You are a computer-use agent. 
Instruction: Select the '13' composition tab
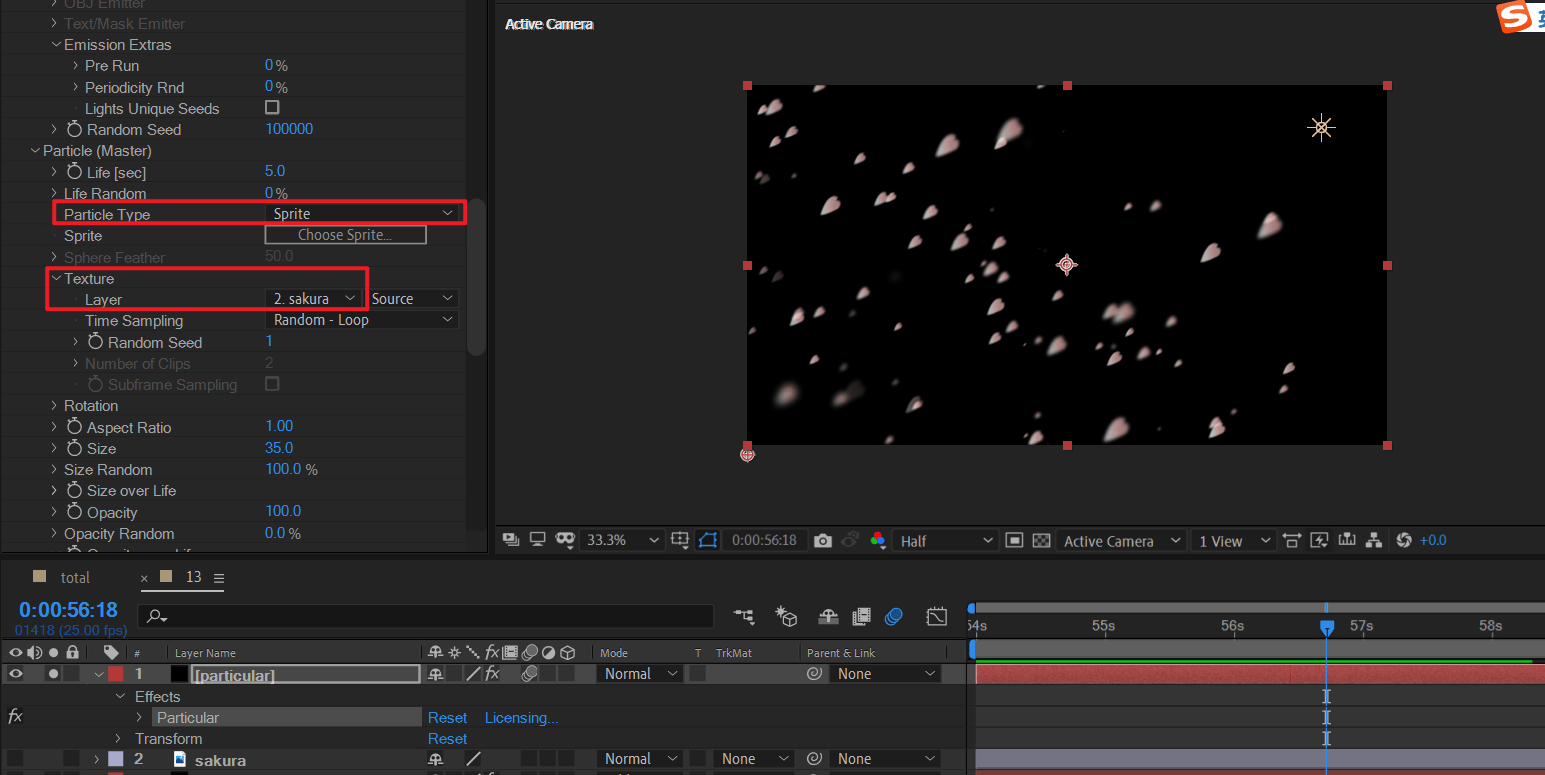pos(194,577)
